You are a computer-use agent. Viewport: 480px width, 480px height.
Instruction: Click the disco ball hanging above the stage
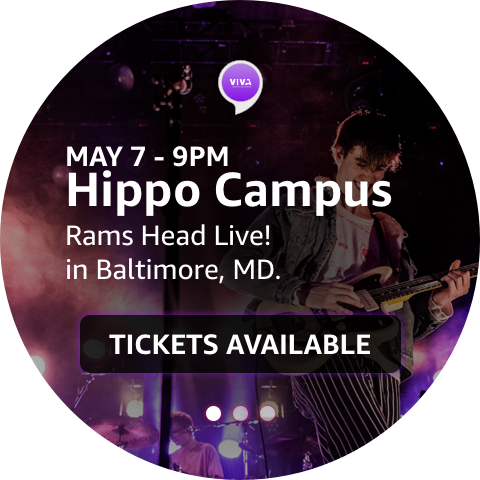pos(121,76)
